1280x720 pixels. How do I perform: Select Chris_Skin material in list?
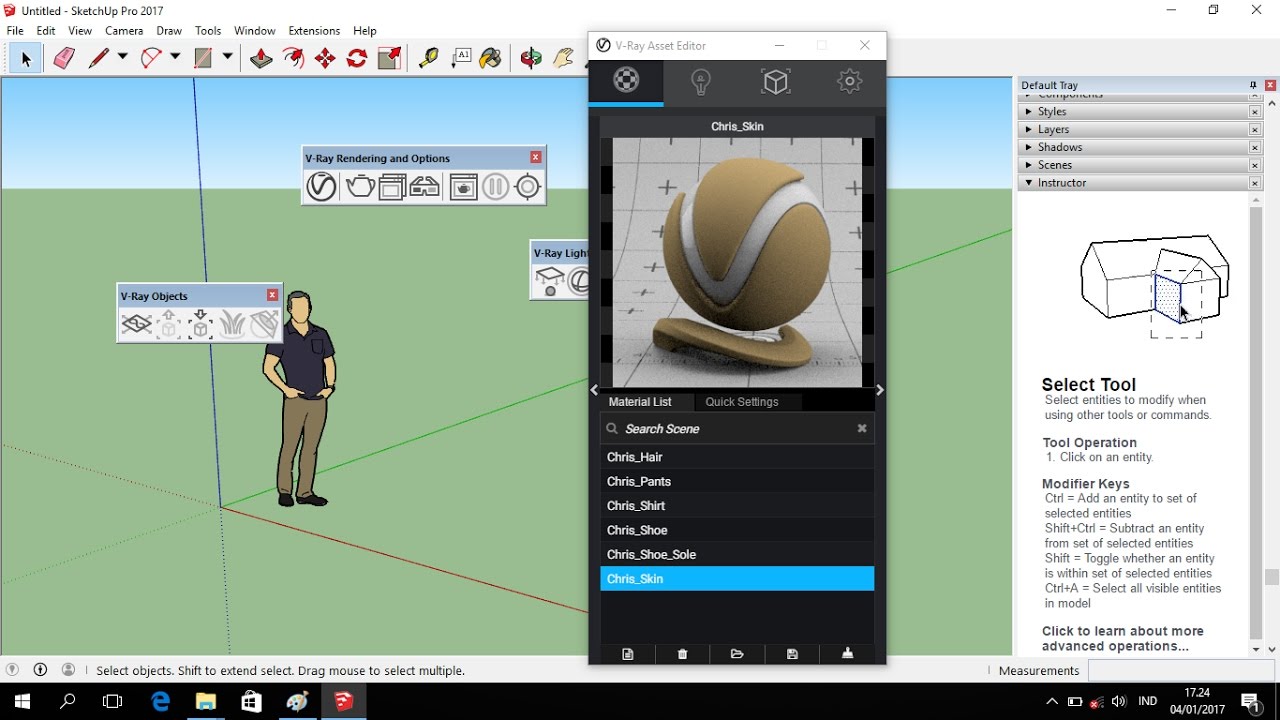737,579
